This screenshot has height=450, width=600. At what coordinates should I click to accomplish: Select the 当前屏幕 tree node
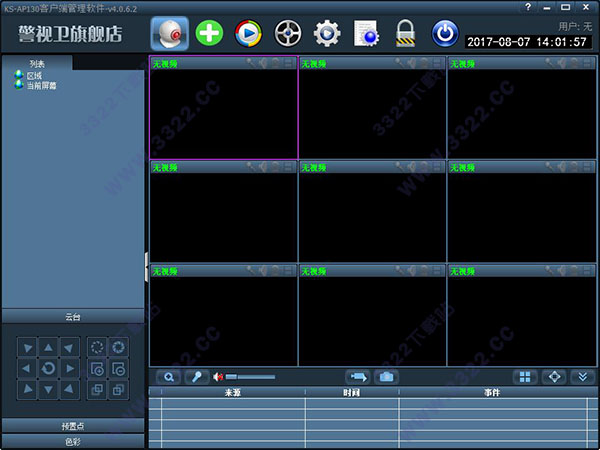41,86
